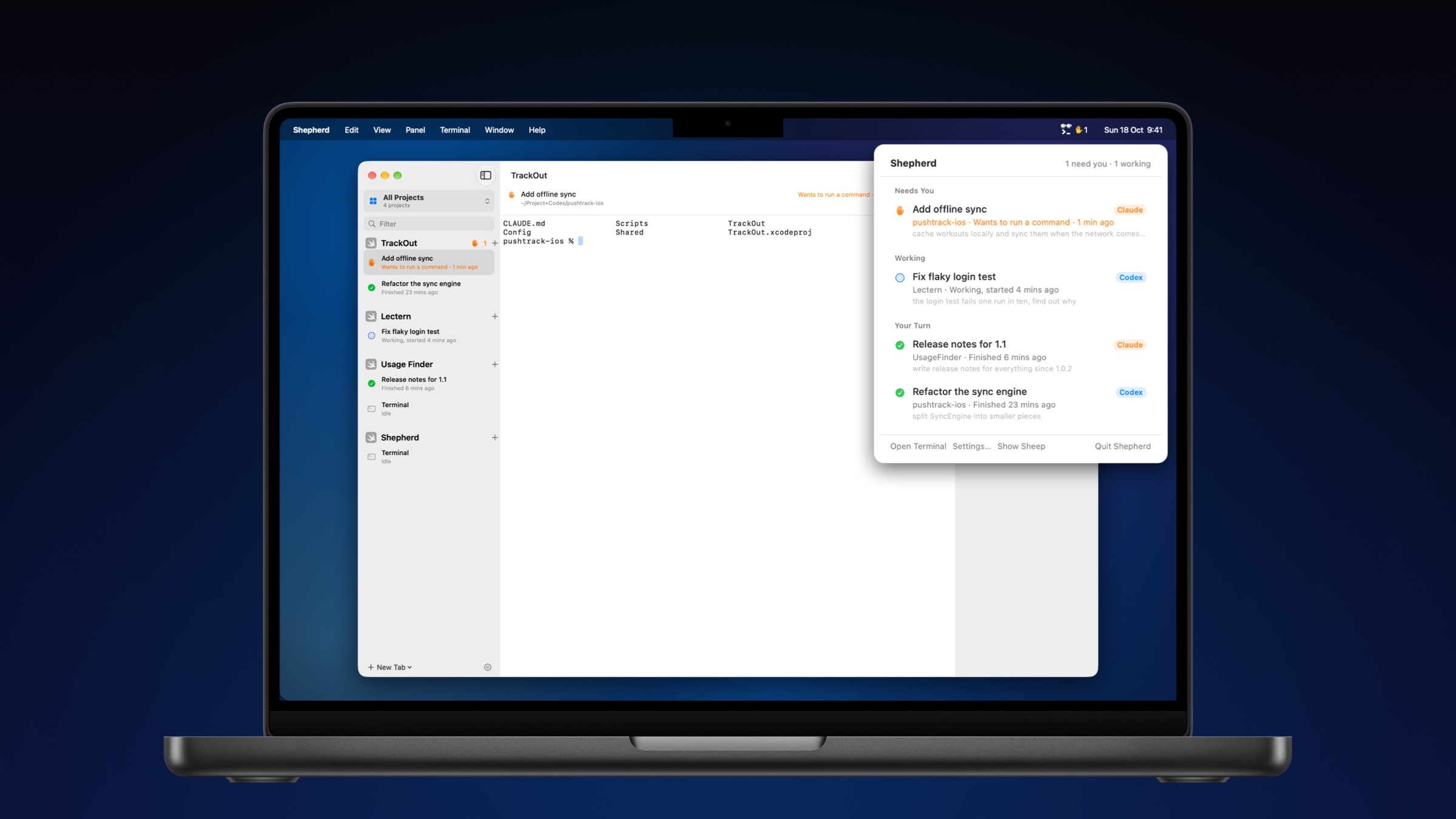Click the terminal prompt pushtrack-ios %
1456x819 pixels.
538,241
